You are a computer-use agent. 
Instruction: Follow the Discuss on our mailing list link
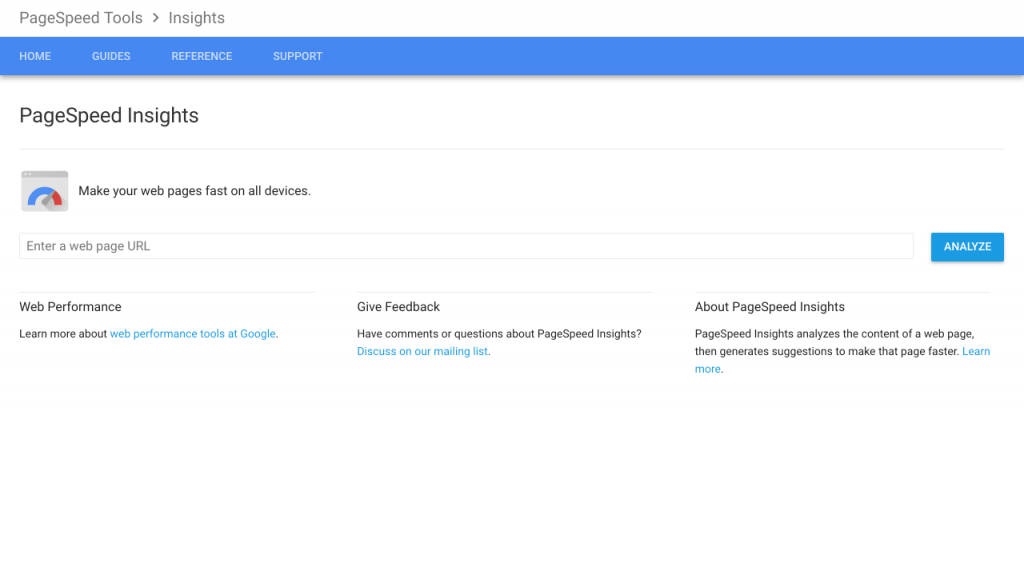pyautogui.click(x=423, y=351)
